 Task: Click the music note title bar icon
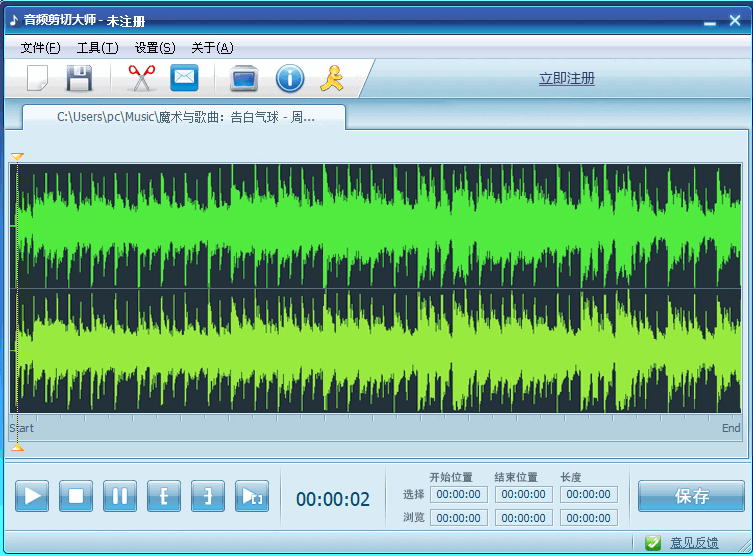tap(14, 20)
